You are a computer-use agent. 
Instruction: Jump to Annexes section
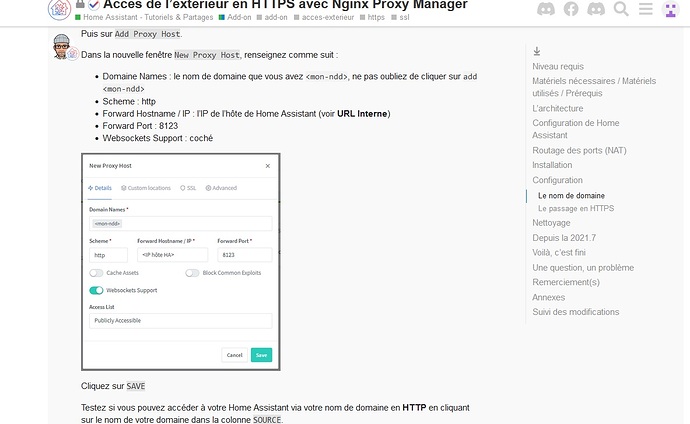(549, 297)
